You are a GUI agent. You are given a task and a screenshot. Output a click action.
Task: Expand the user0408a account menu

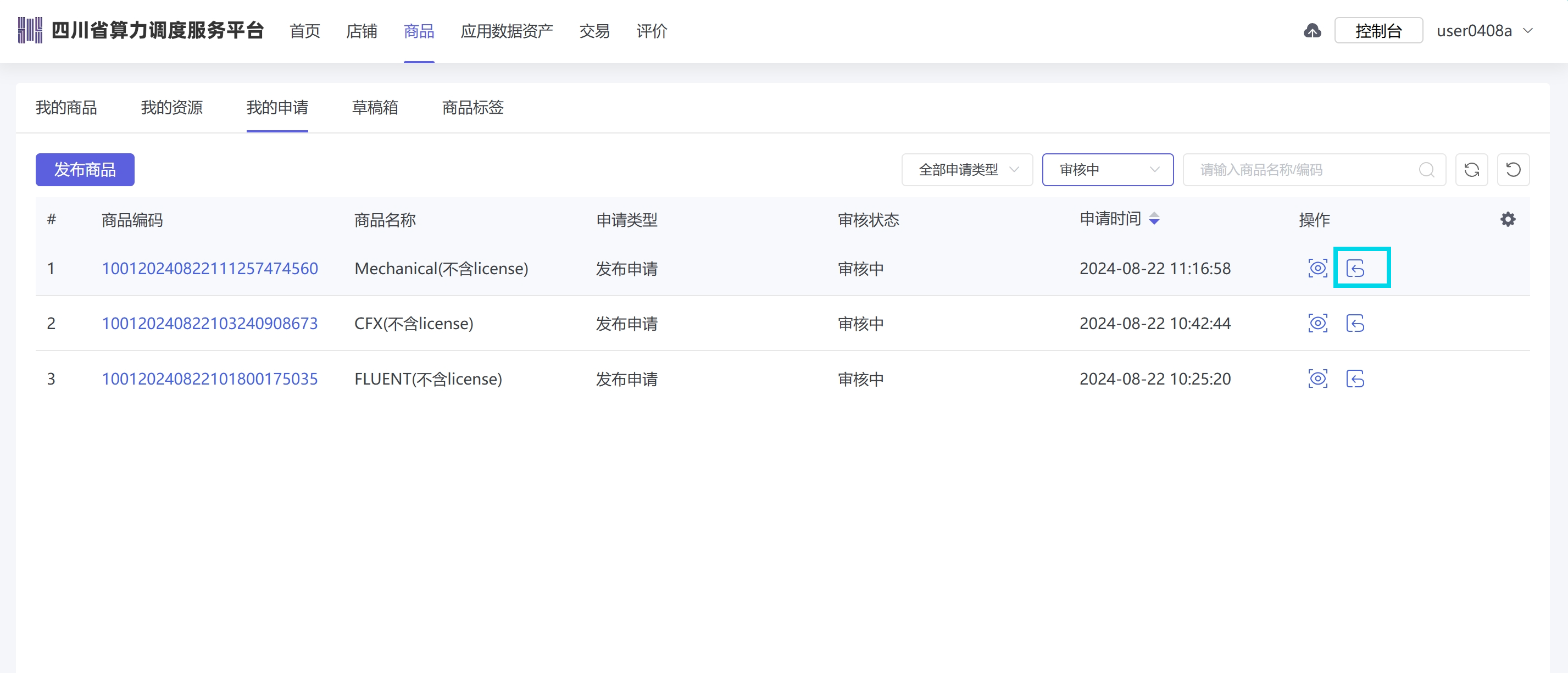tap(1484, 31)
